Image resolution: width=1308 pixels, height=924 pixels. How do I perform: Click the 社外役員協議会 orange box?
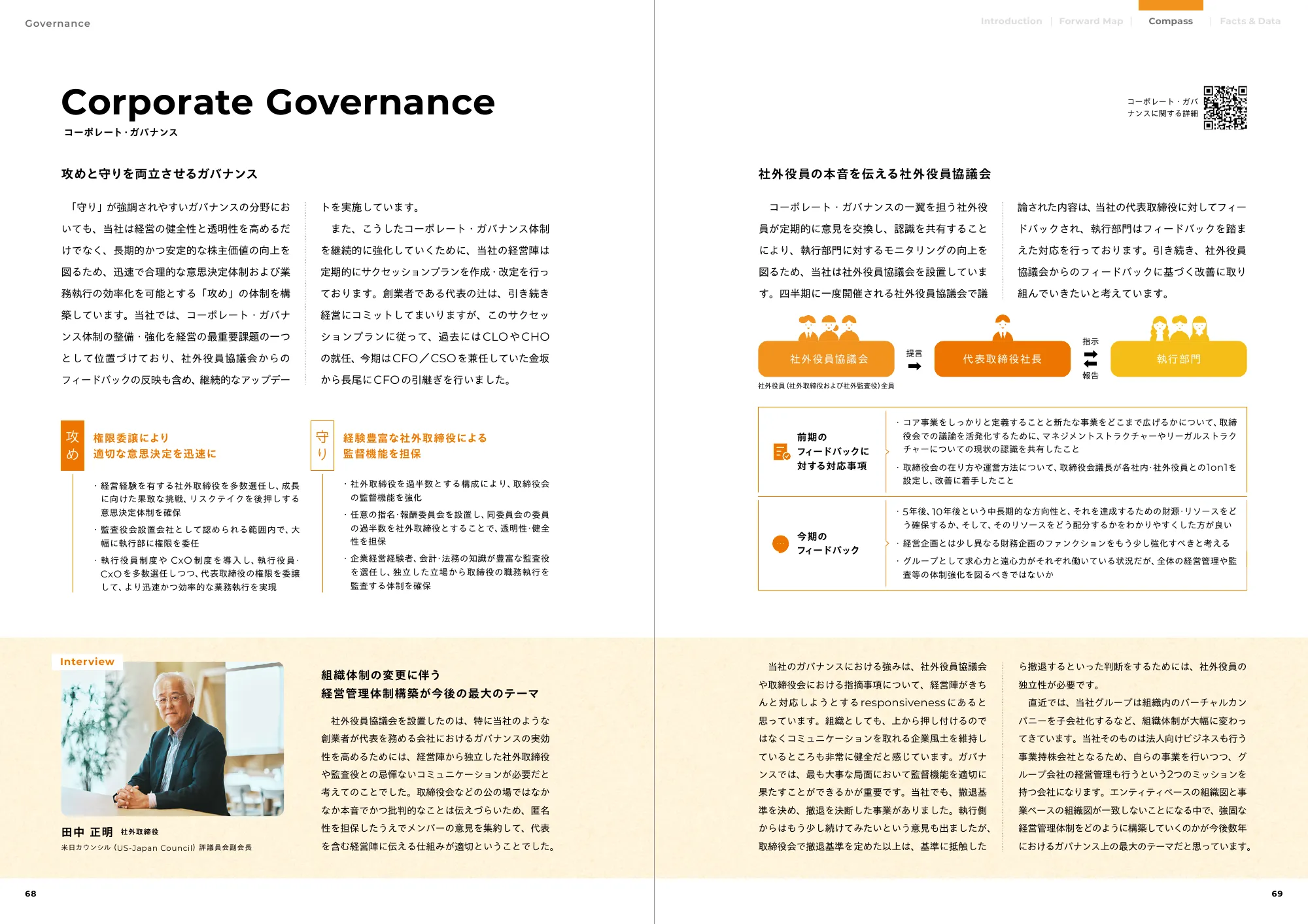pos(828,359)
